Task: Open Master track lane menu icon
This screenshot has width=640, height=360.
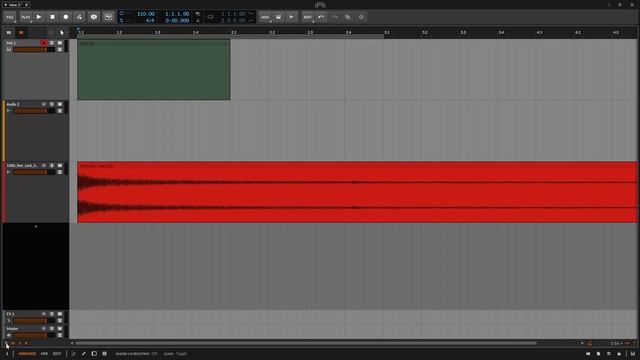Action: (x=60, y=335)
